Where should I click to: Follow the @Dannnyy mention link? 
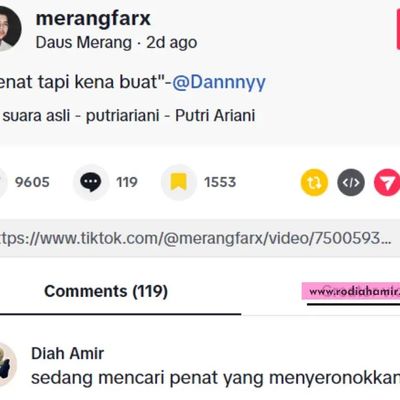click(x=219, y=82)
